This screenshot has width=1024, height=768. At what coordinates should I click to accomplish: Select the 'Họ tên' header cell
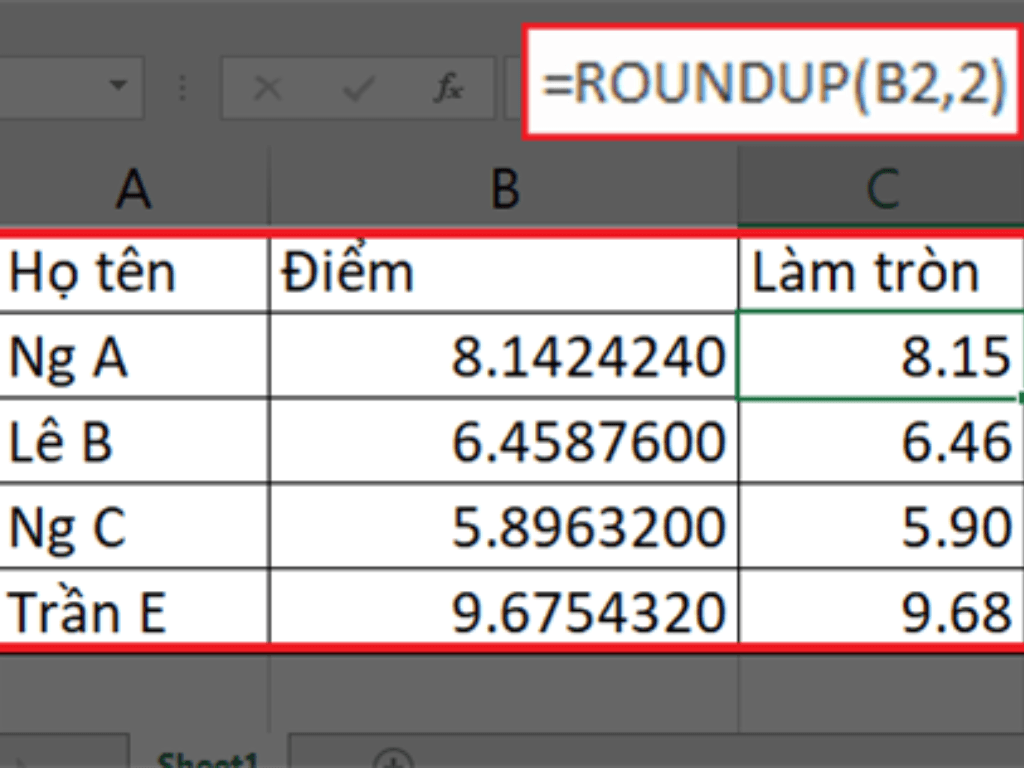(134, 273)
